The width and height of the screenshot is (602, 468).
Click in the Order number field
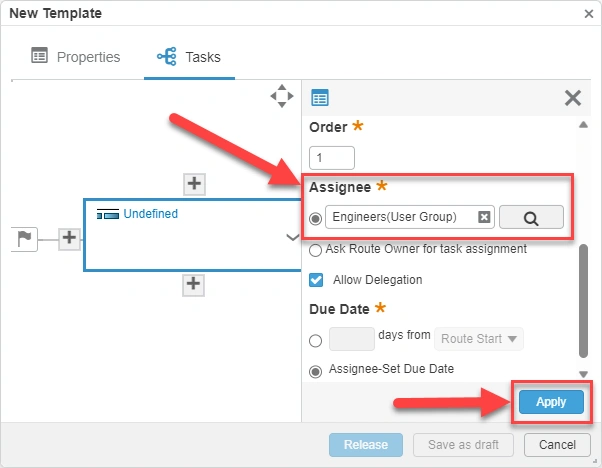pos(332,158)
